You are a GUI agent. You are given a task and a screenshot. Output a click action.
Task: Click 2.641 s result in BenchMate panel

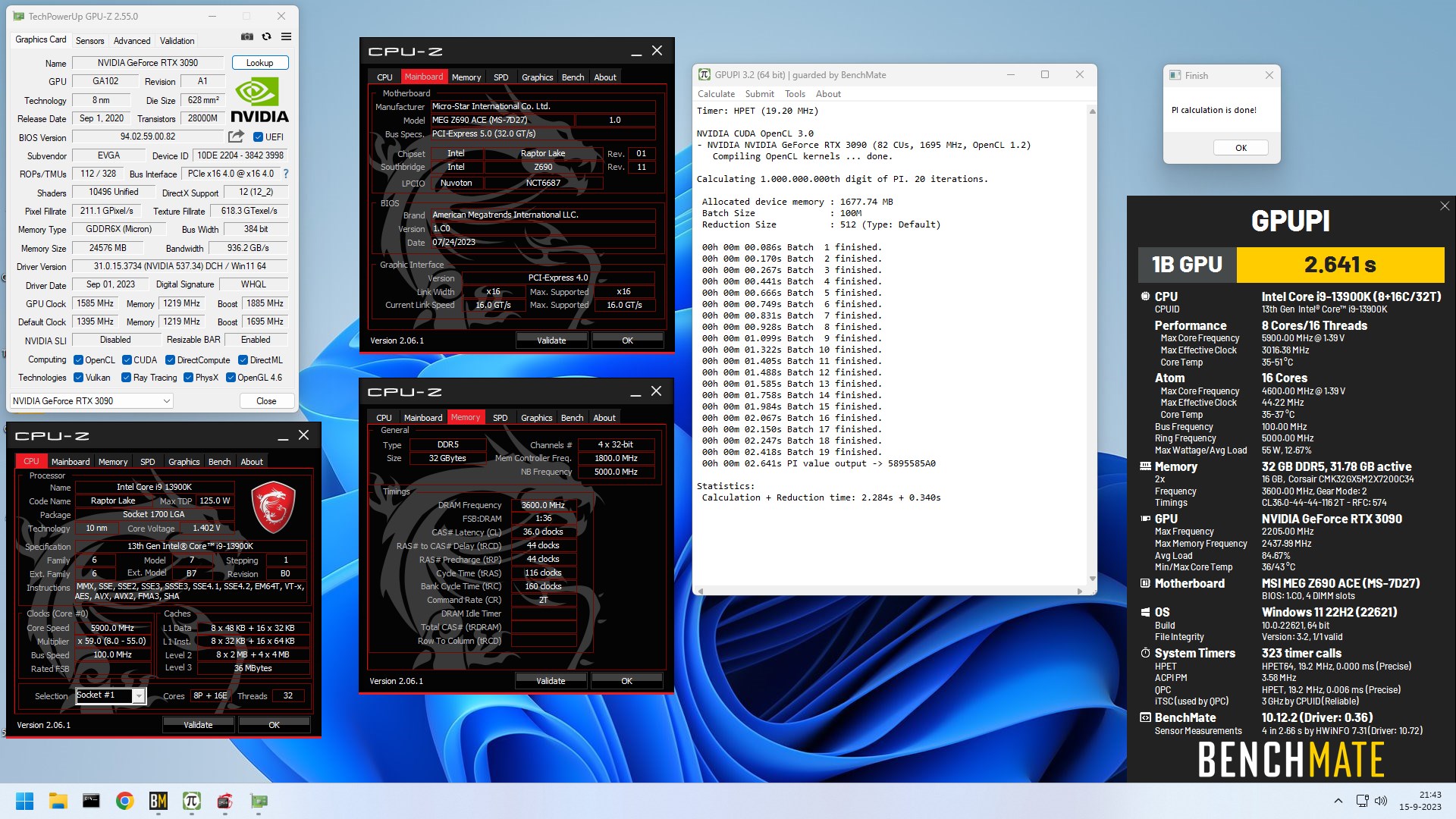[x=1340, y=265]
